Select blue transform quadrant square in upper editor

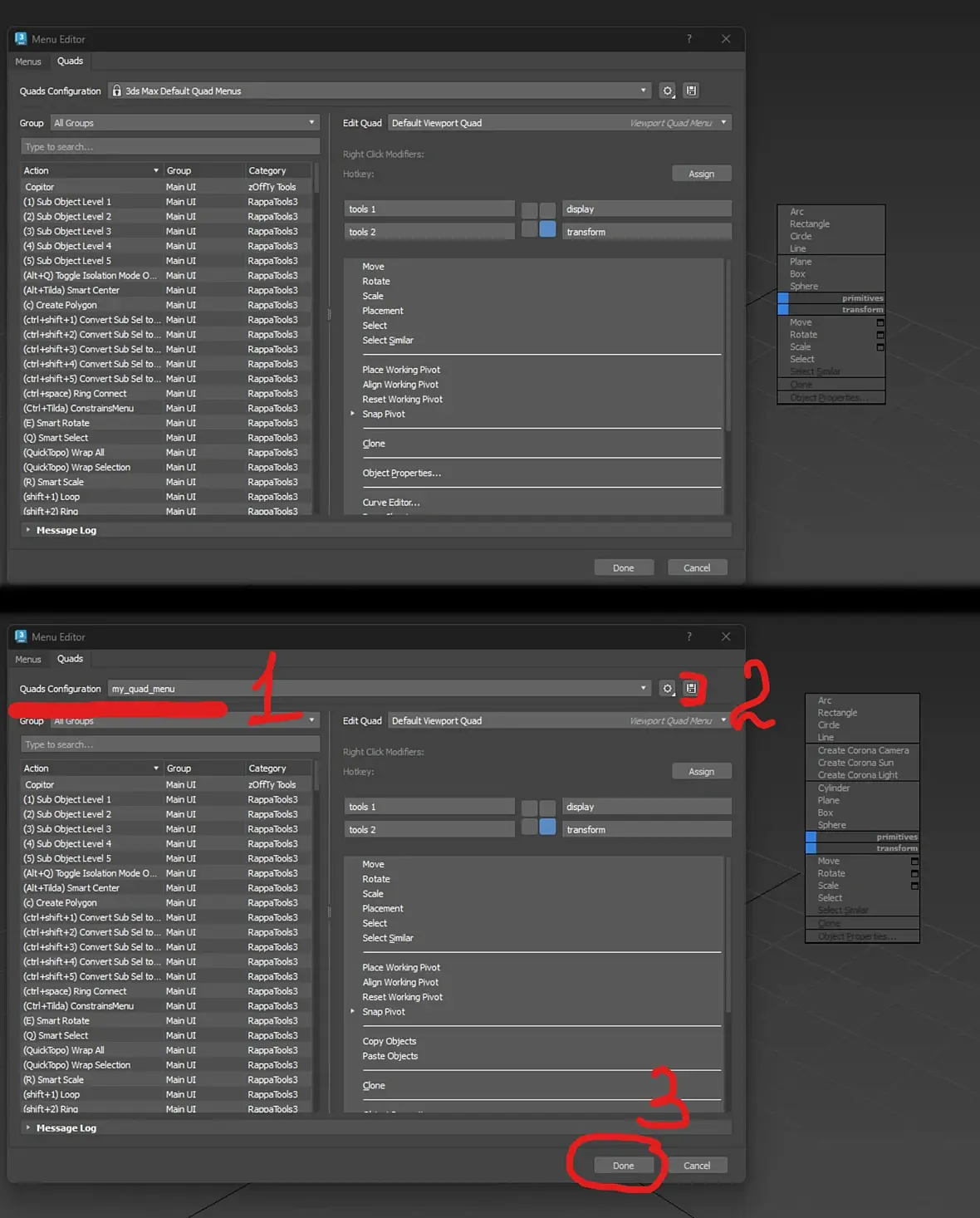click(547, 229)
